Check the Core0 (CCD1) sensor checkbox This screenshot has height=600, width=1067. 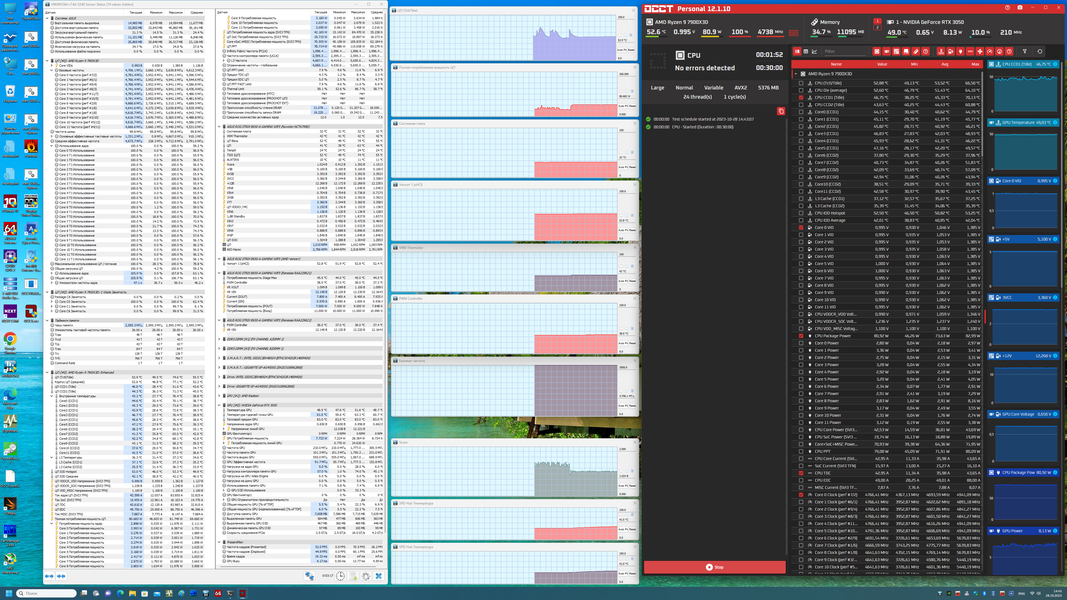point(802,112)
